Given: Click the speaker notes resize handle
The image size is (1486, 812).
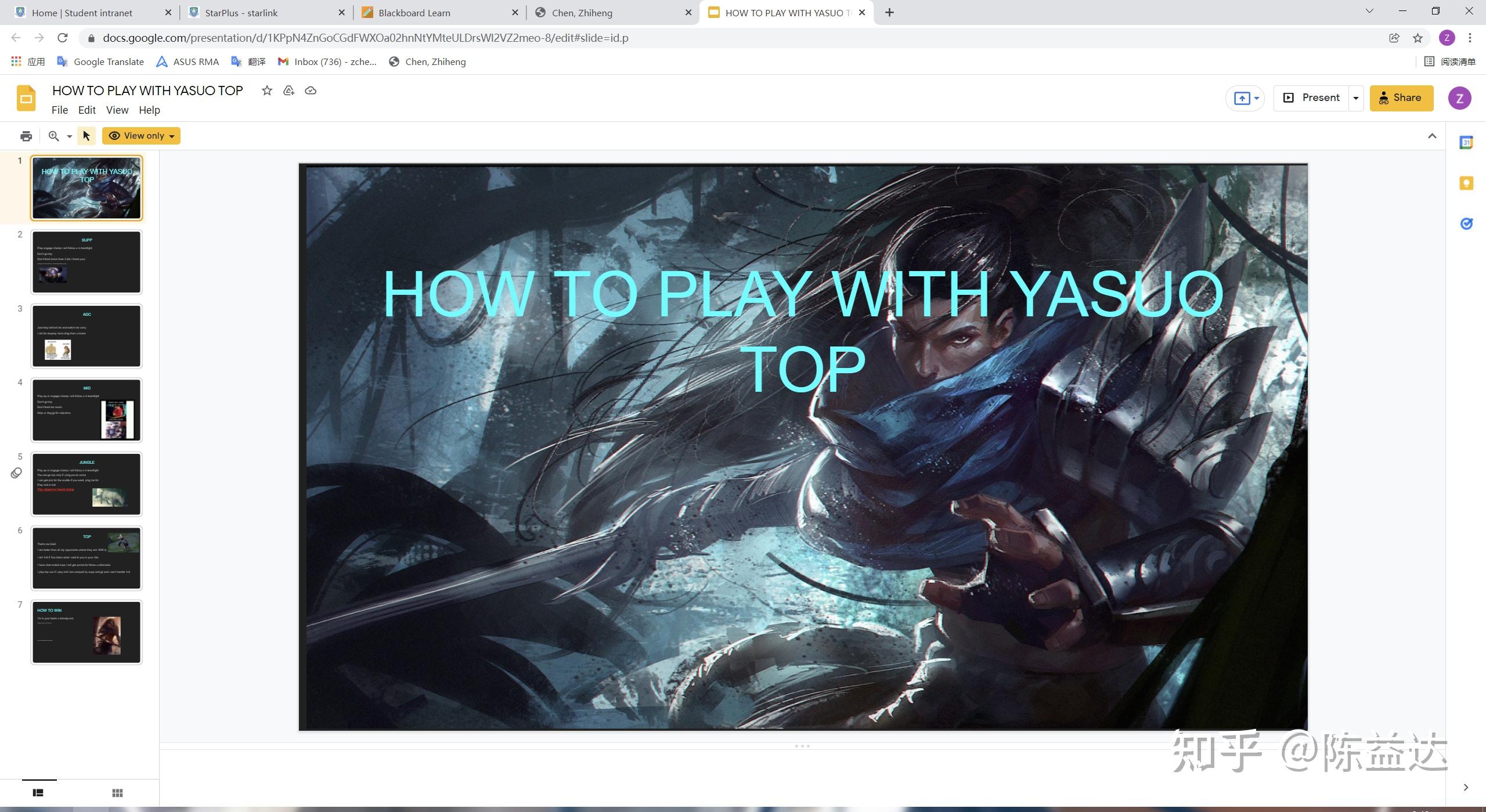Looking at the screenshot, I should (802, 746).
